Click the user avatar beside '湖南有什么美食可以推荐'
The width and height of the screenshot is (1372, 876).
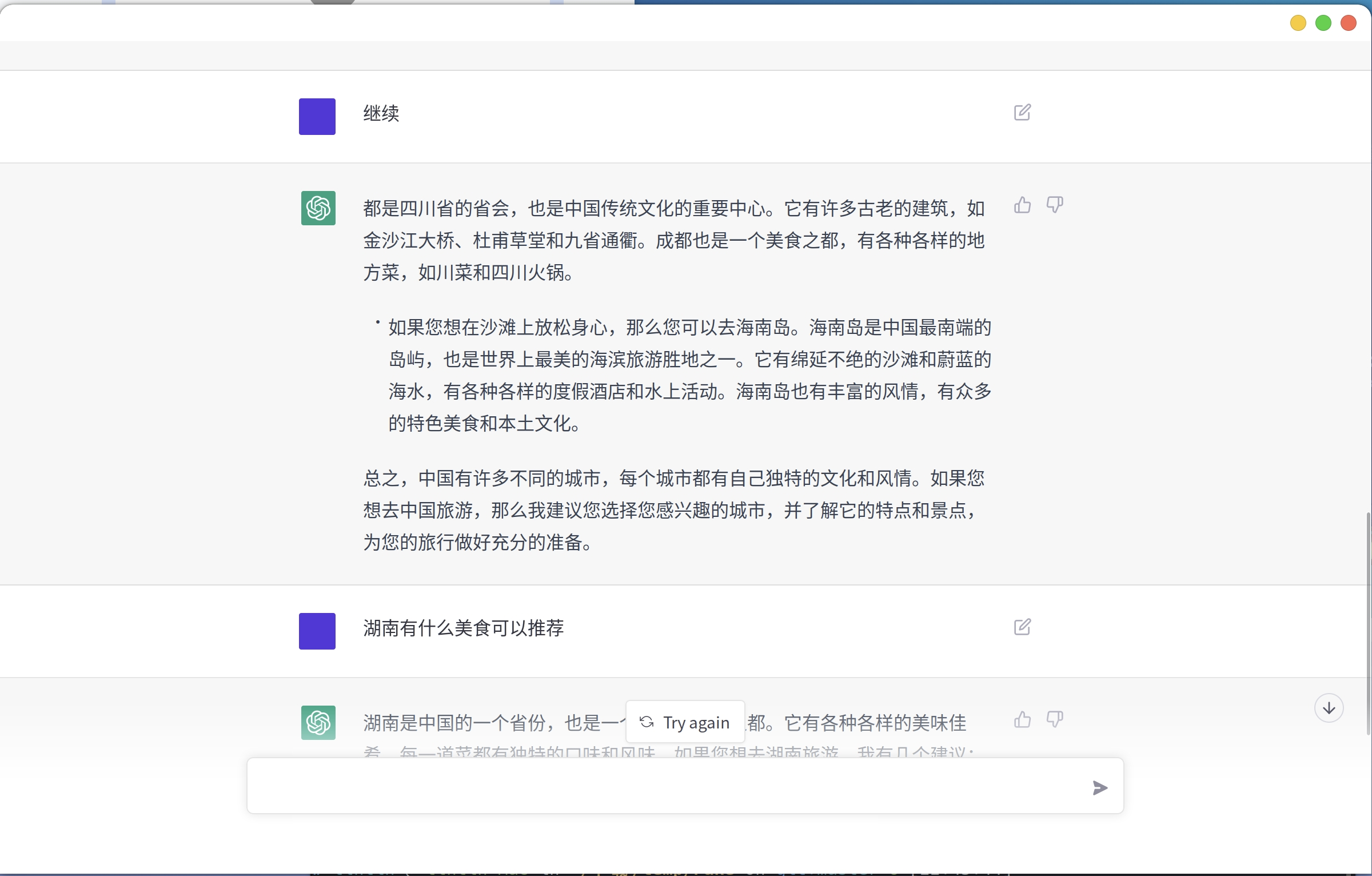coord(317,631)
